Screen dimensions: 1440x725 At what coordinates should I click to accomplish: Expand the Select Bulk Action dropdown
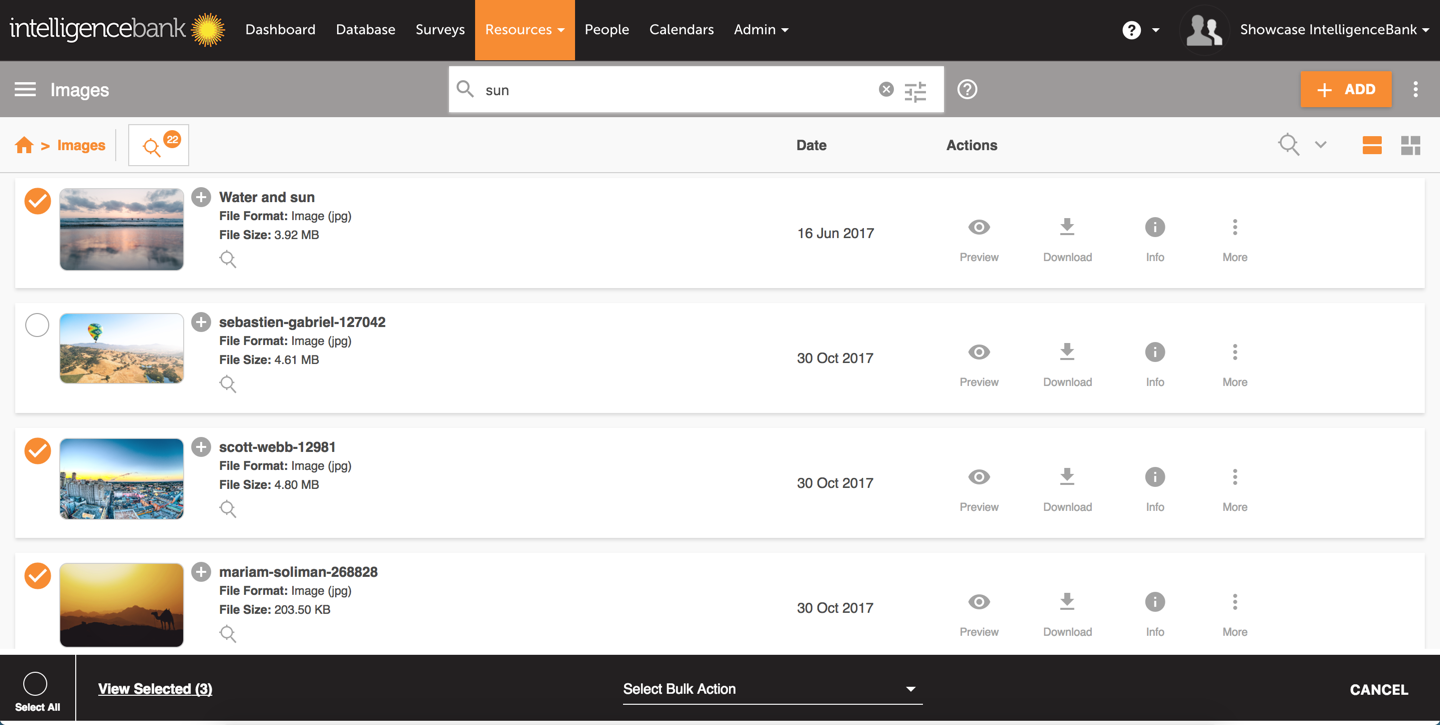coord(771,689)
